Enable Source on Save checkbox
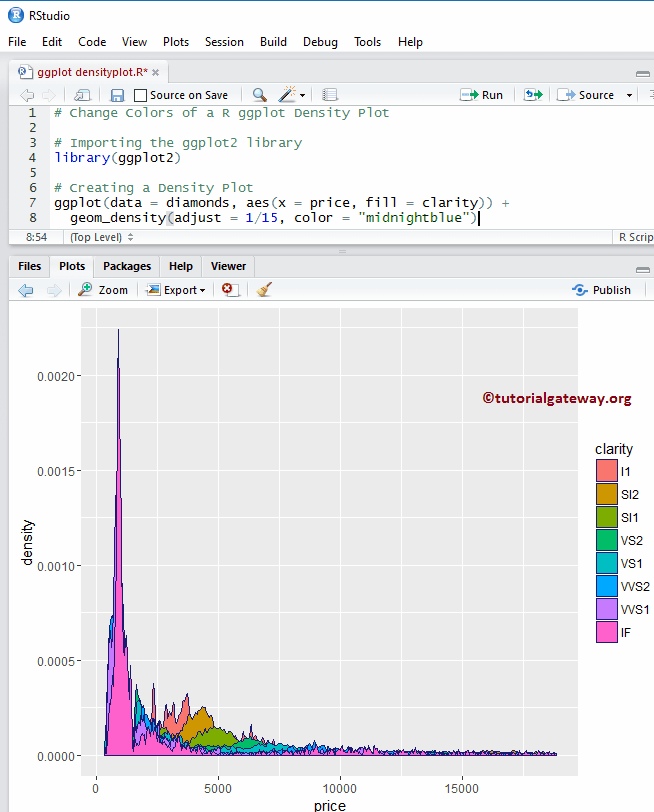The width and height of the screenshot is (654, 812). click(140, 95)
